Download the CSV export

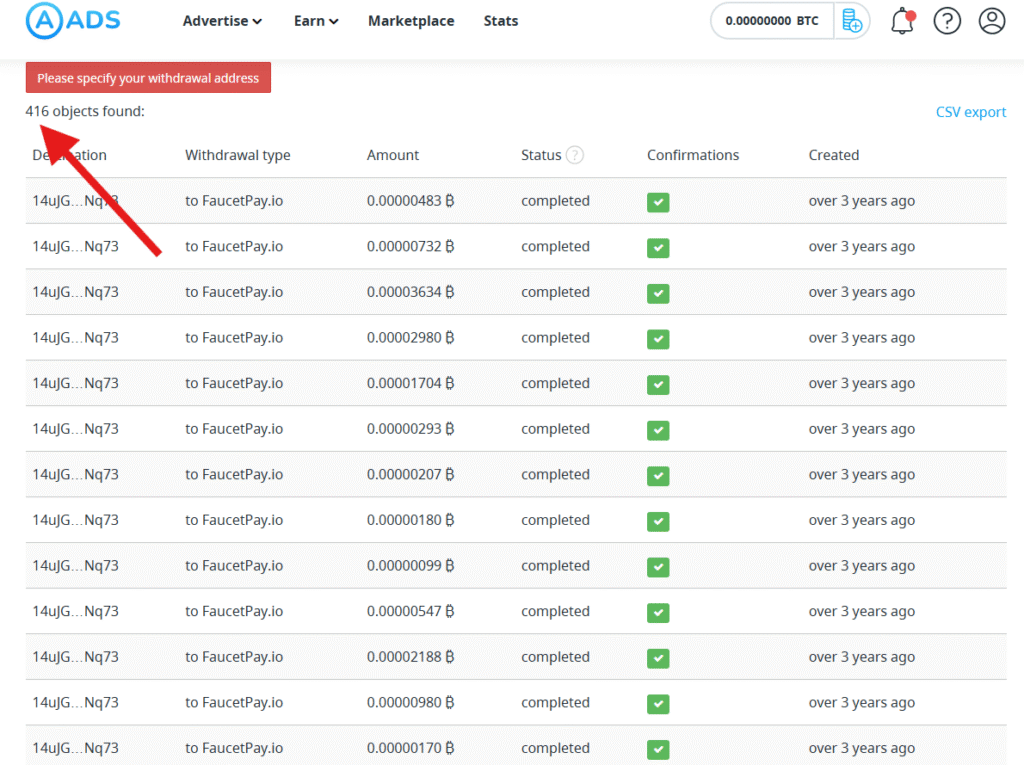click(970, 112)
